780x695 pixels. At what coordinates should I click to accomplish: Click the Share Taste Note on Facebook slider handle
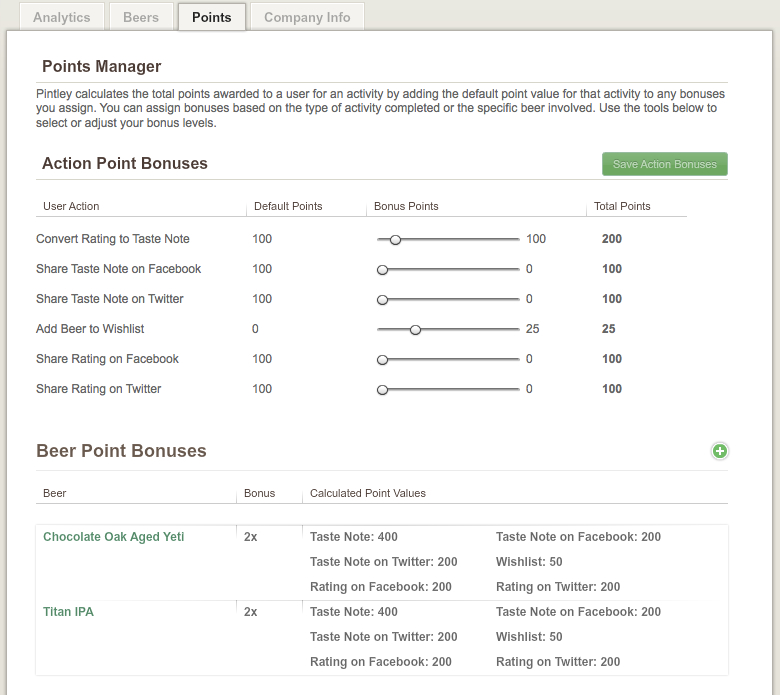pos(382,270)
